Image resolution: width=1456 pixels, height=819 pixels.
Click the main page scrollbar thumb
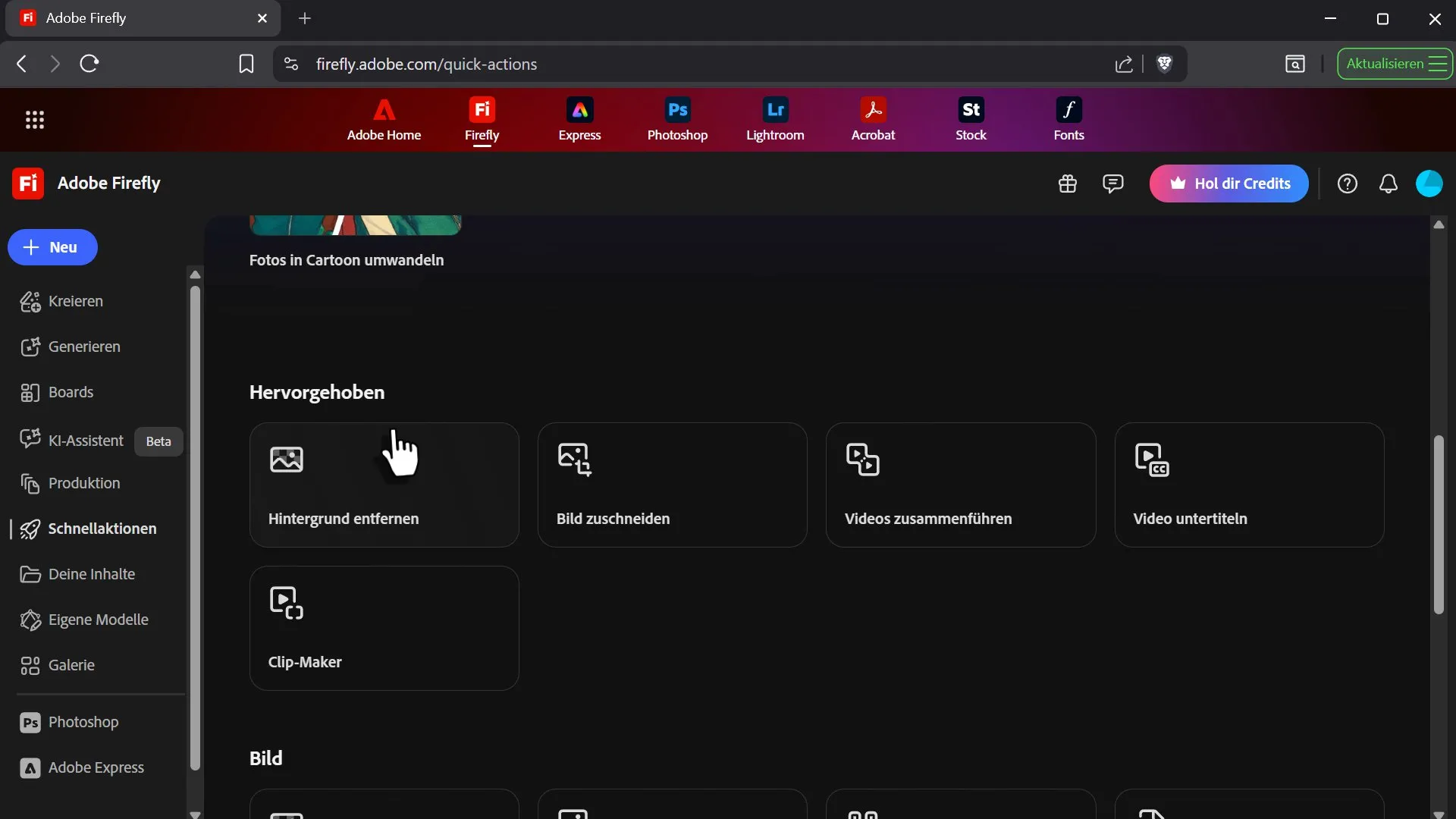pyautogui.click(x=1439, y=525)
